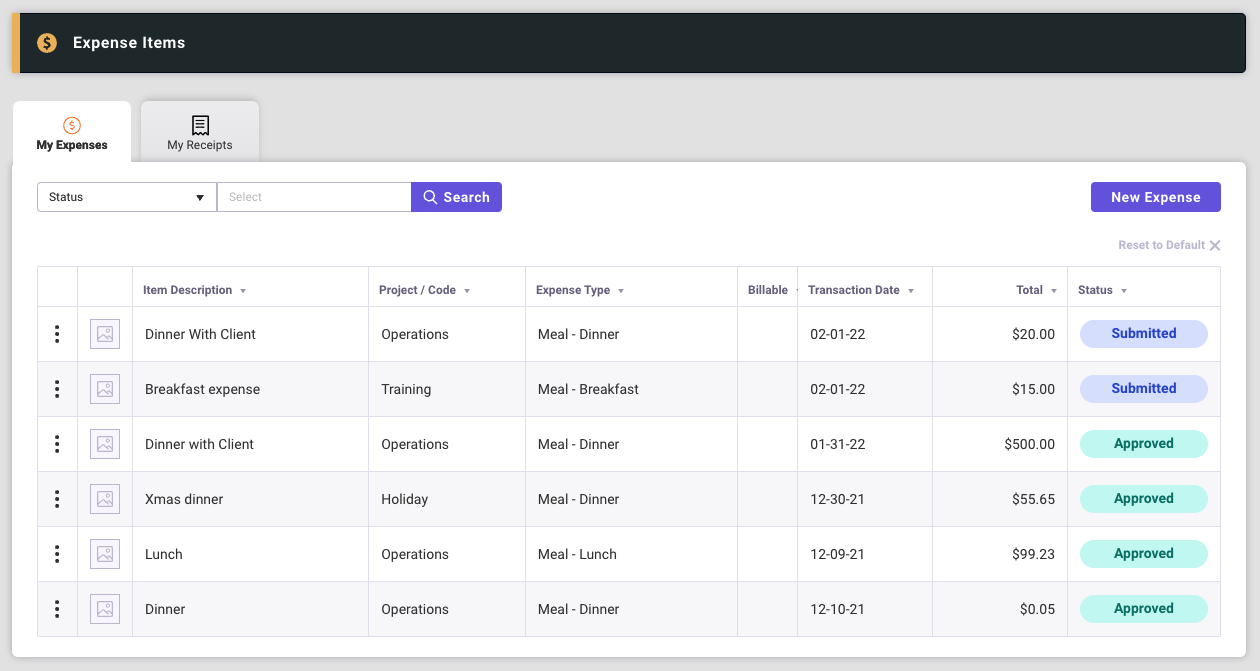Screen dimensions: 1260x671
Task: Click the Search button
Action: pyautogui.click(x=456, y=197)
